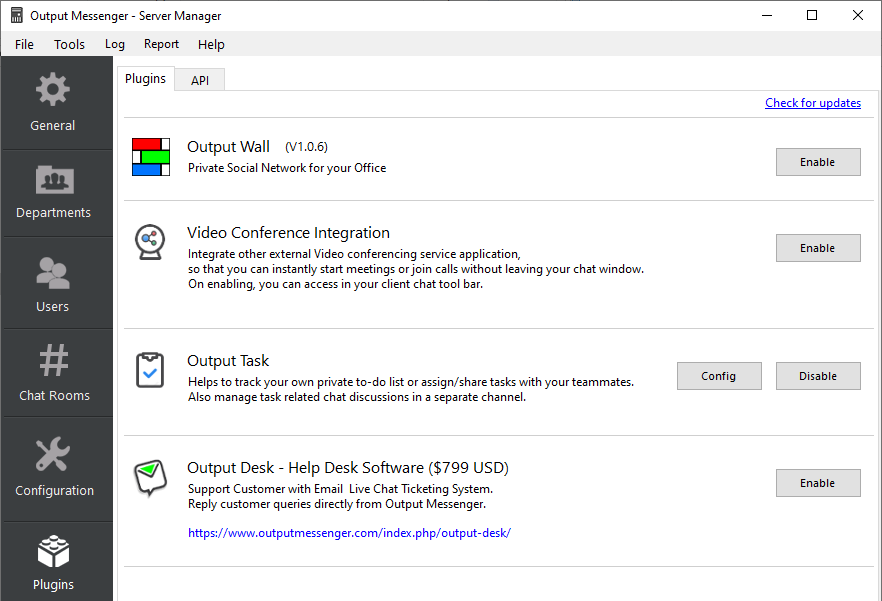Open the Report menu
882x601 pixels.
click(x=161, y=44)
